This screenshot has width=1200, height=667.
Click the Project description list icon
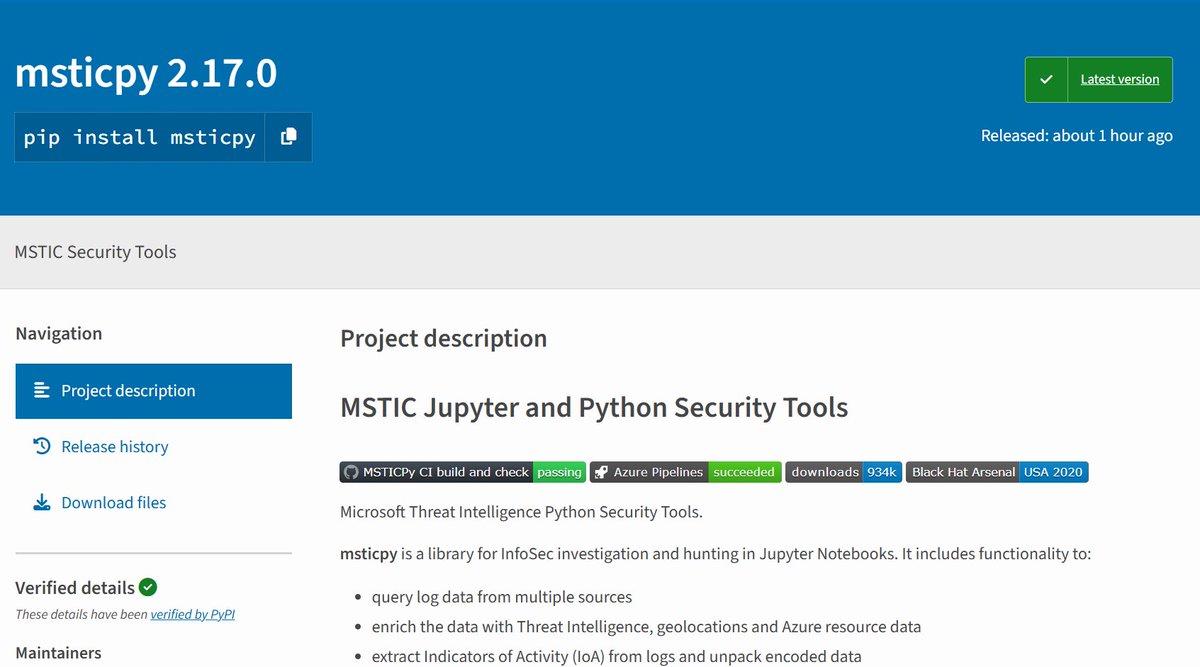[42, 391]
